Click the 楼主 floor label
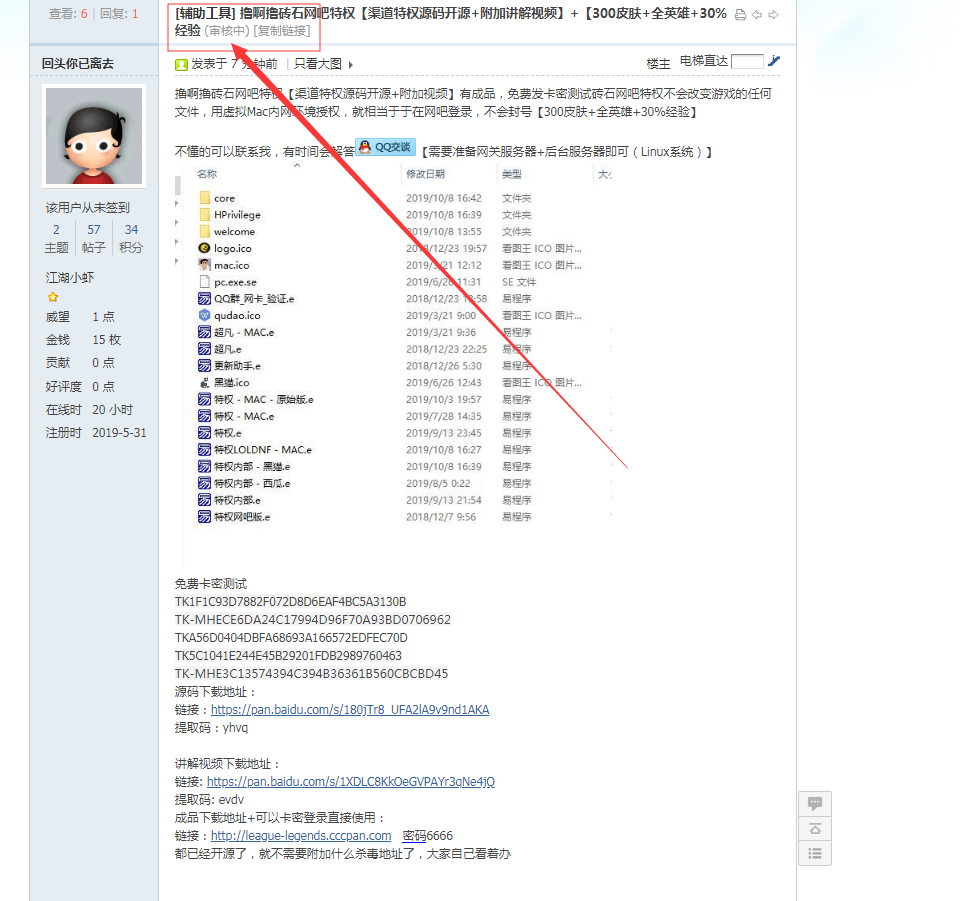 coord(659,63)
